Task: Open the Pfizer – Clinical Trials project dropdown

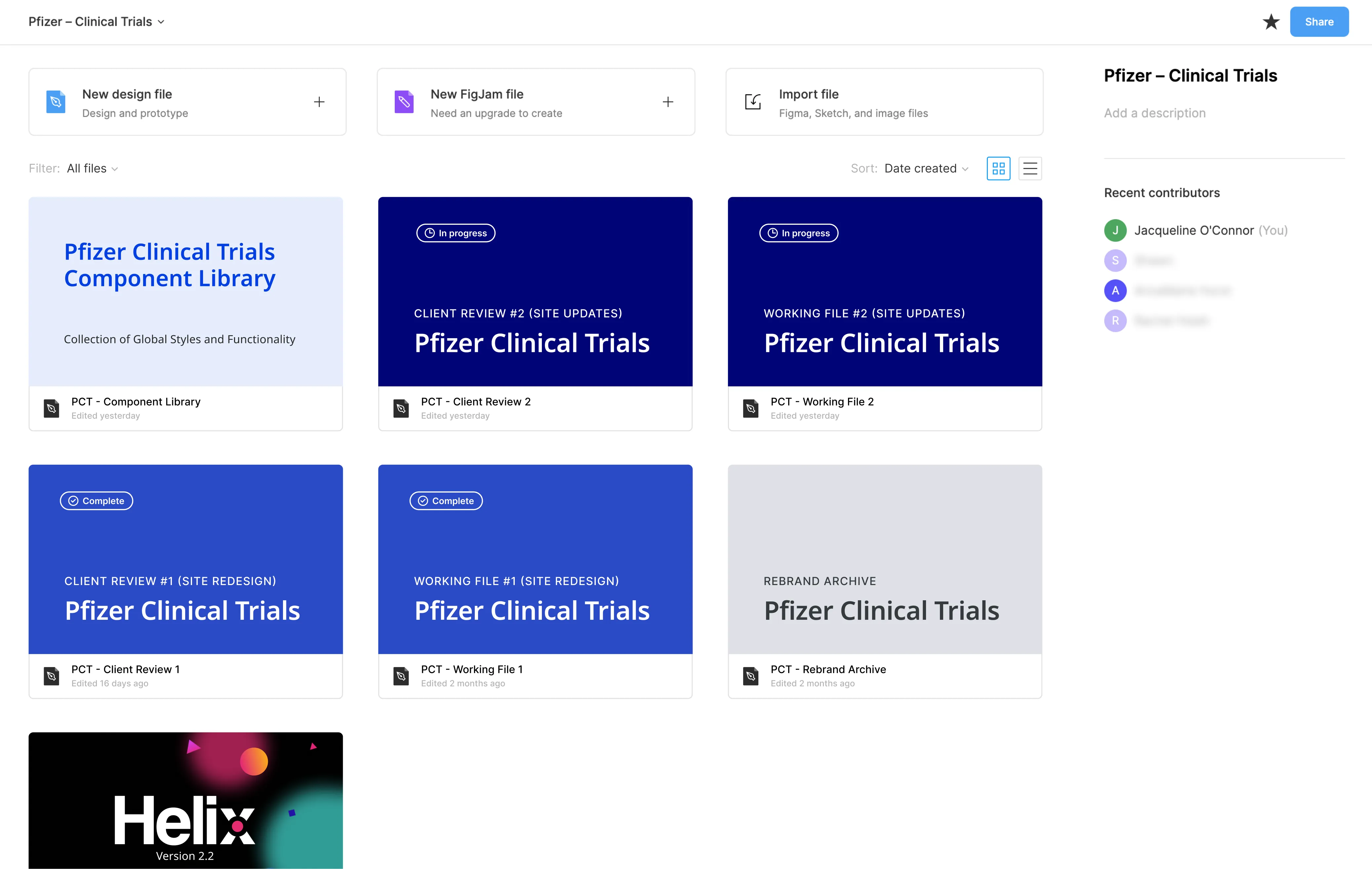Action: pyautogui.click(x=96, y=22)
